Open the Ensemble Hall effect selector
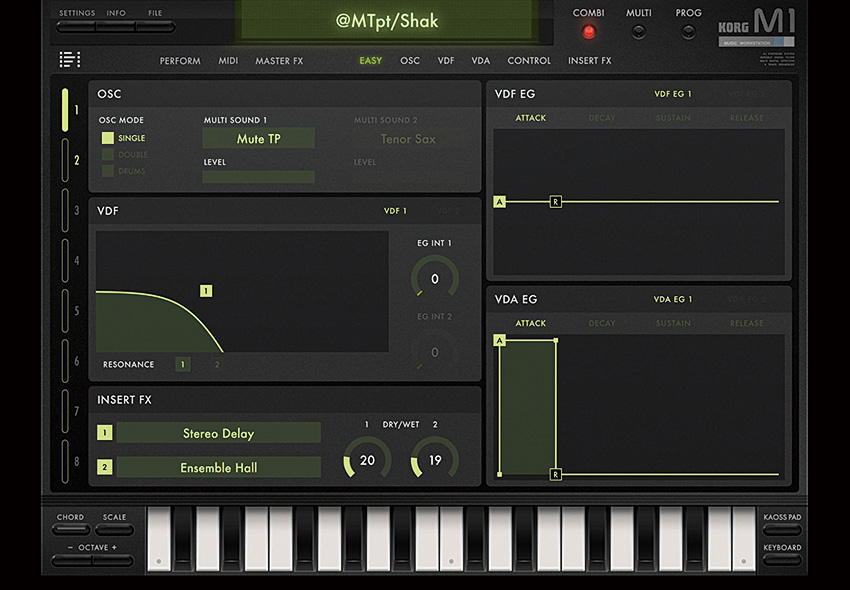The width and height of the screenshot is (850, 590). [218, 467]
